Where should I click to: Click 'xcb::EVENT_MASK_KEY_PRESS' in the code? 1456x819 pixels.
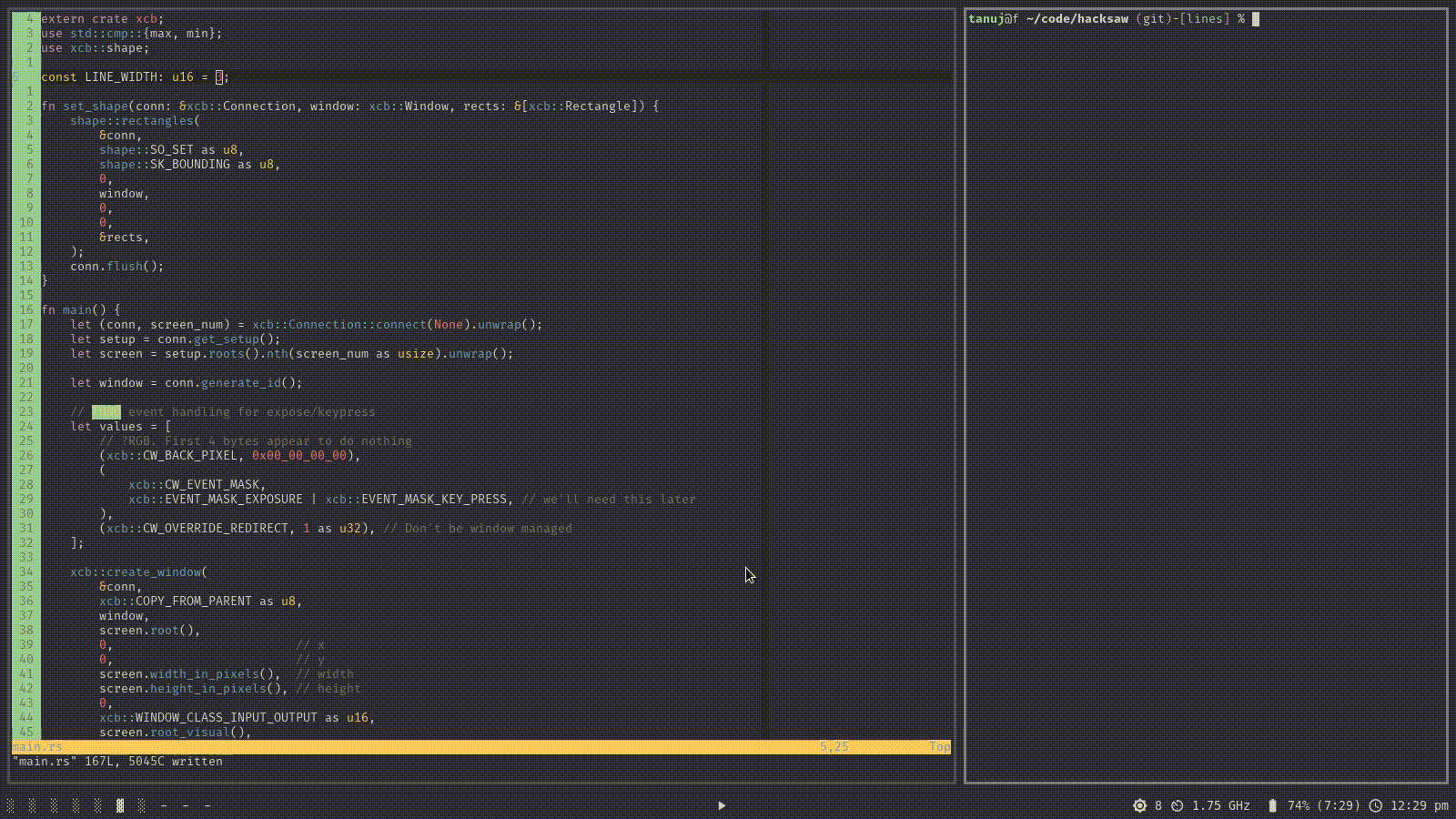pos(416,500)
